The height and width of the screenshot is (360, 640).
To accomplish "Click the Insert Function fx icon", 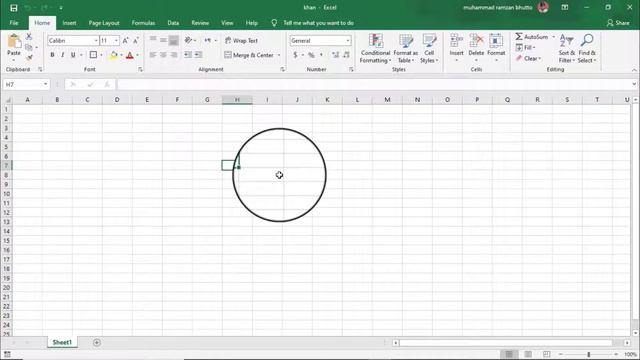I will coord(107,84).
